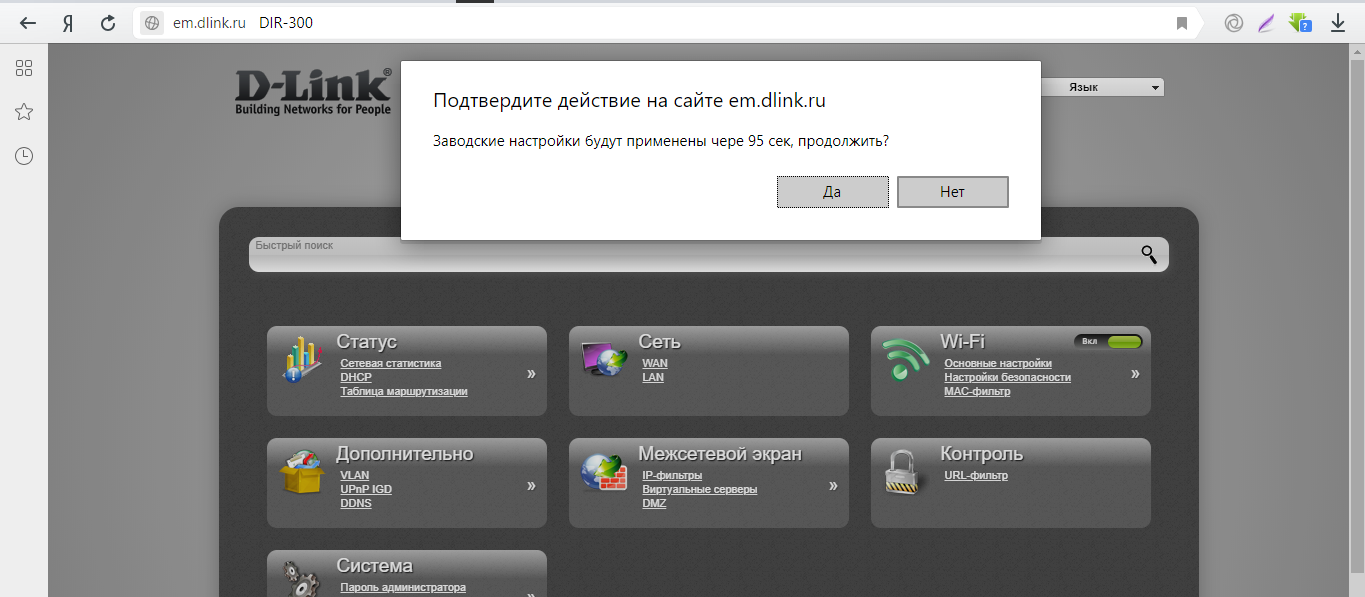Click the D-Link logo
Viewport: 1365px width, 597px height.
pos(313,90)
